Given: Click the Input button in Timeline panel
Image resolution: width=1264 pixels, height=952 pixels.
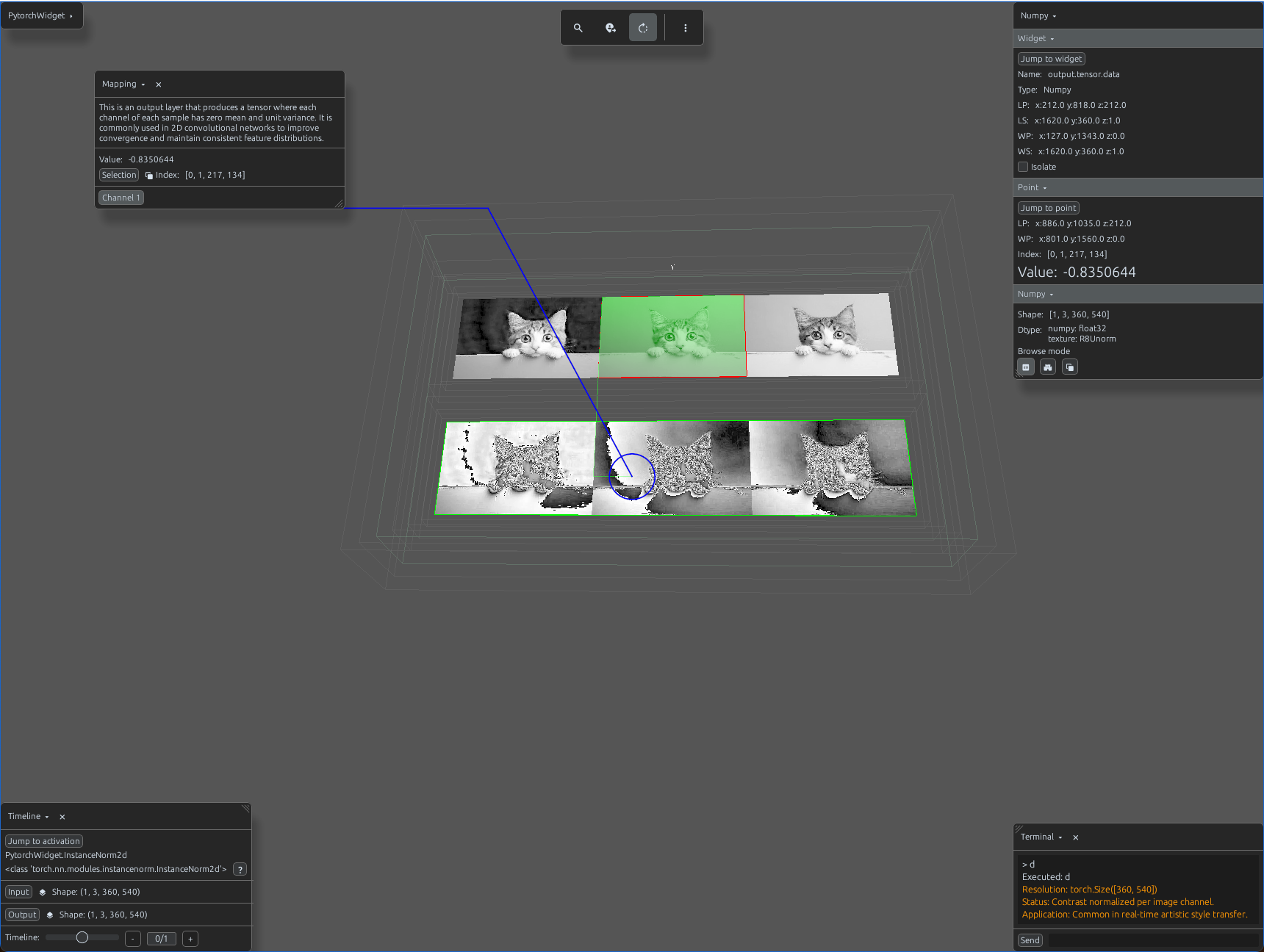Looking at the screenshot, I should coord(18,892).
